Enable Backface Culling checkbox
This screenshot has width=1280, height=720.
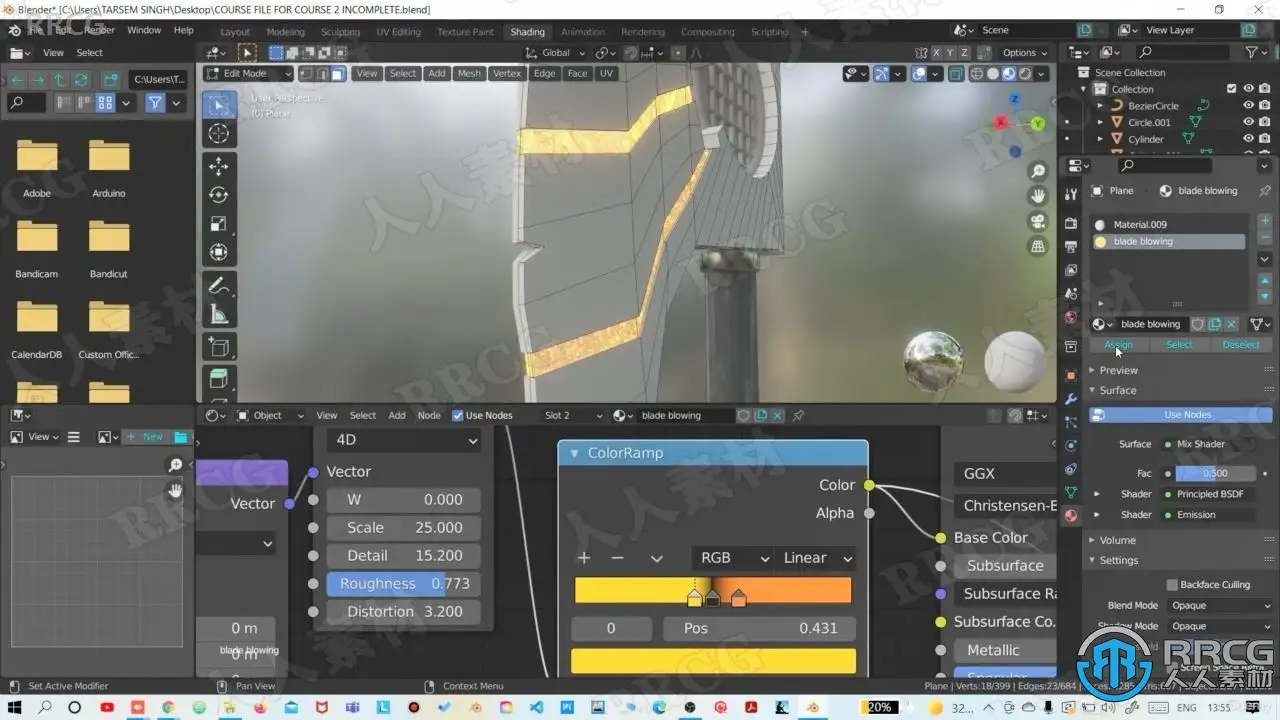click(1172, 585)
